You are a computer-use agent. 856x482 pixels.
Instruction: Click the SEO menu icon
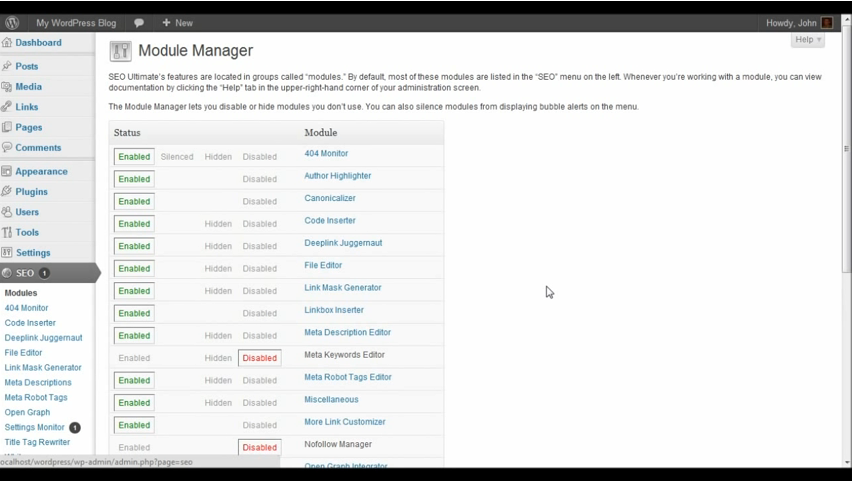point(7,273)
